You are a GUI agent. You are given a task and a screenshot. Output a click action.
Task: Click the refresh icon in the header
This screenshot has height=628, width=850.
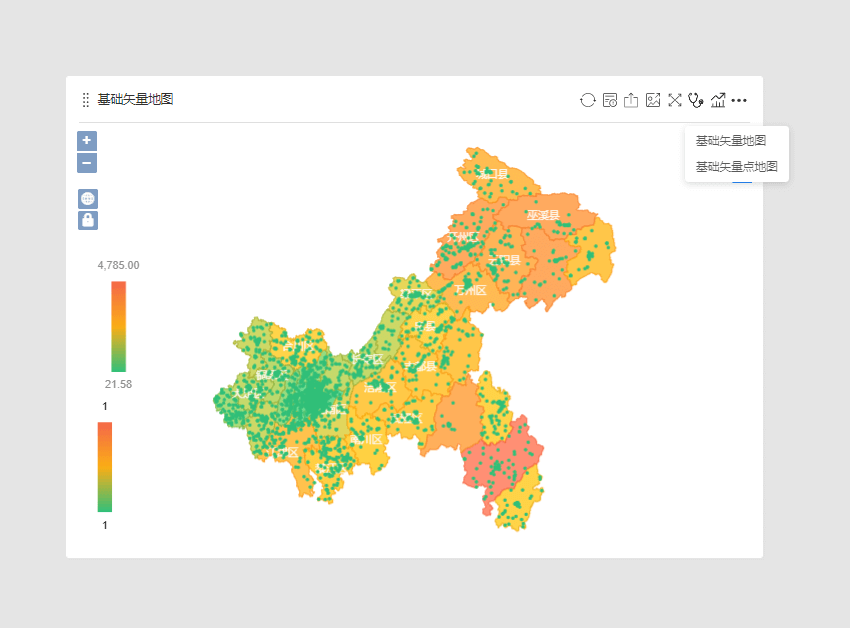pyautogui.click(x=588, y=100)
